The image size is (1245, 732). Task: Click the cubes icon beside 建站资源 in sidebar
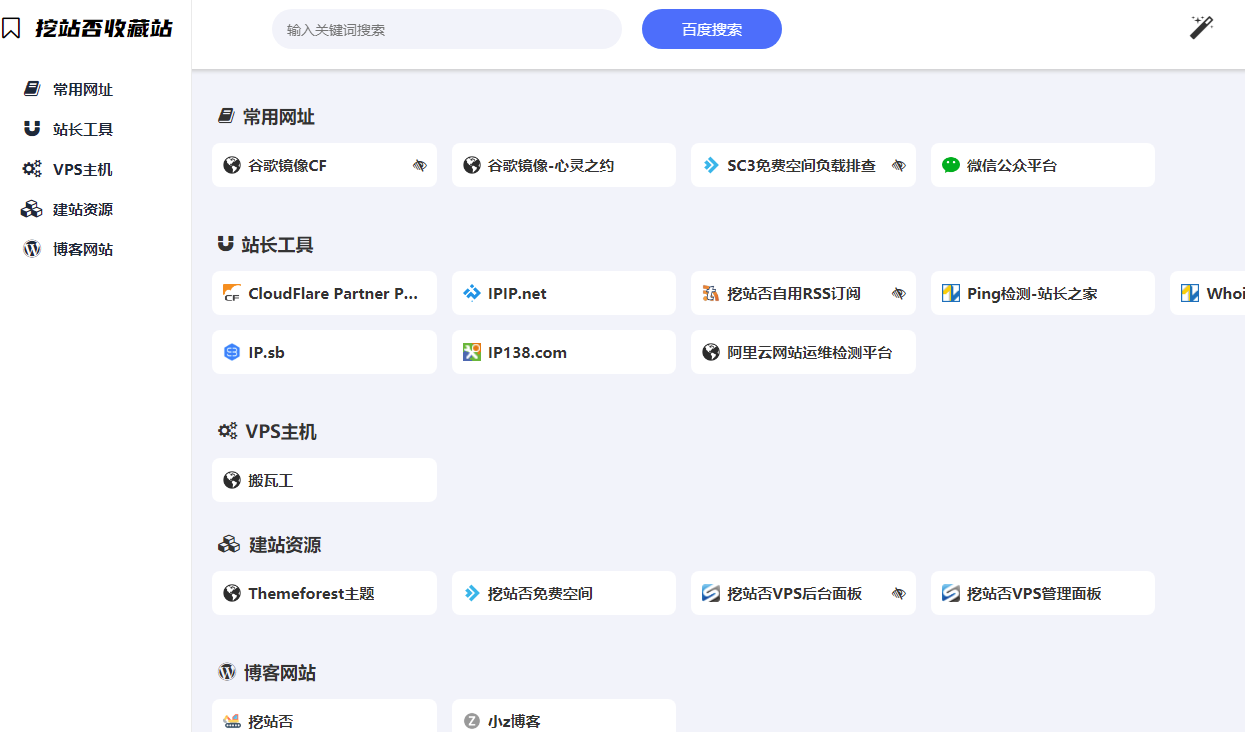click(32, 209)
